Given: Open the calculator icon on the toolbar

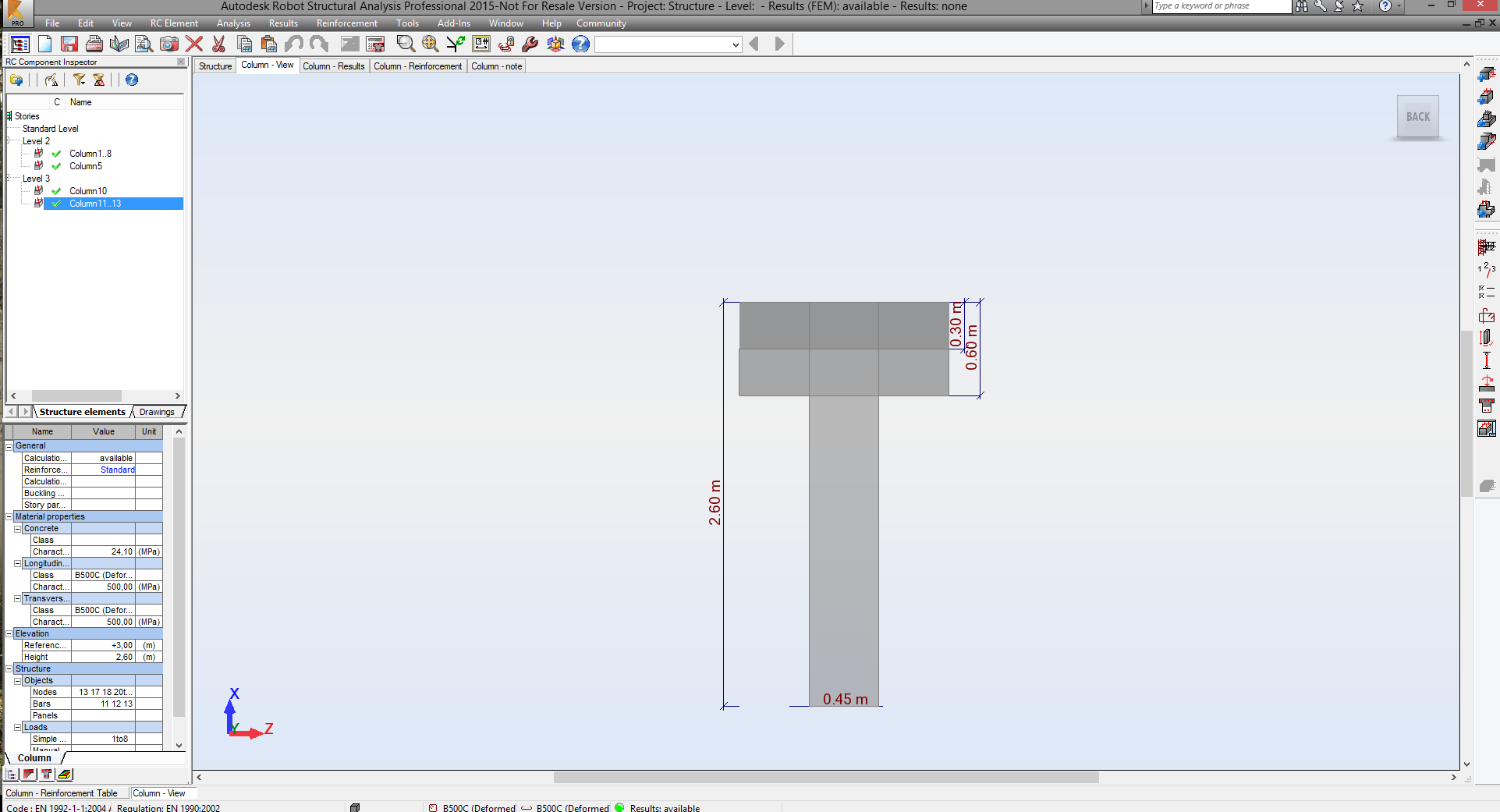Looking at the screenshot, I should (374, 44).
